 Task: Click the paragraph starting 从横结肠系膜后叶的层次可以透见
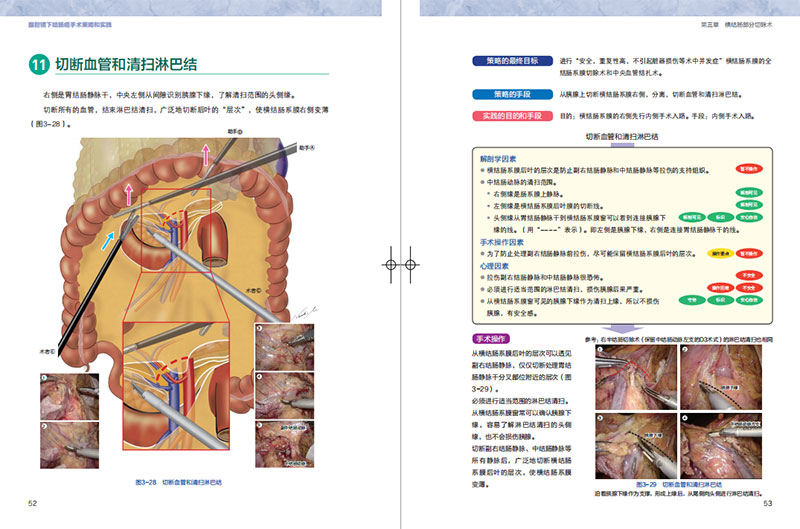pos(521,371)
